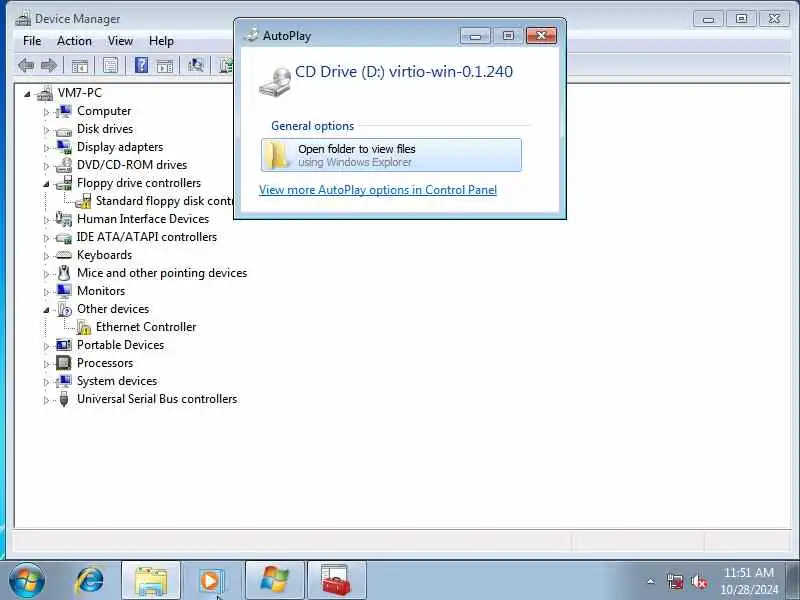The width and height of the screenshot is (800, 600).
Task: Expand the Universal Serial Bus controllers category
Action: [x=46, y=400]
